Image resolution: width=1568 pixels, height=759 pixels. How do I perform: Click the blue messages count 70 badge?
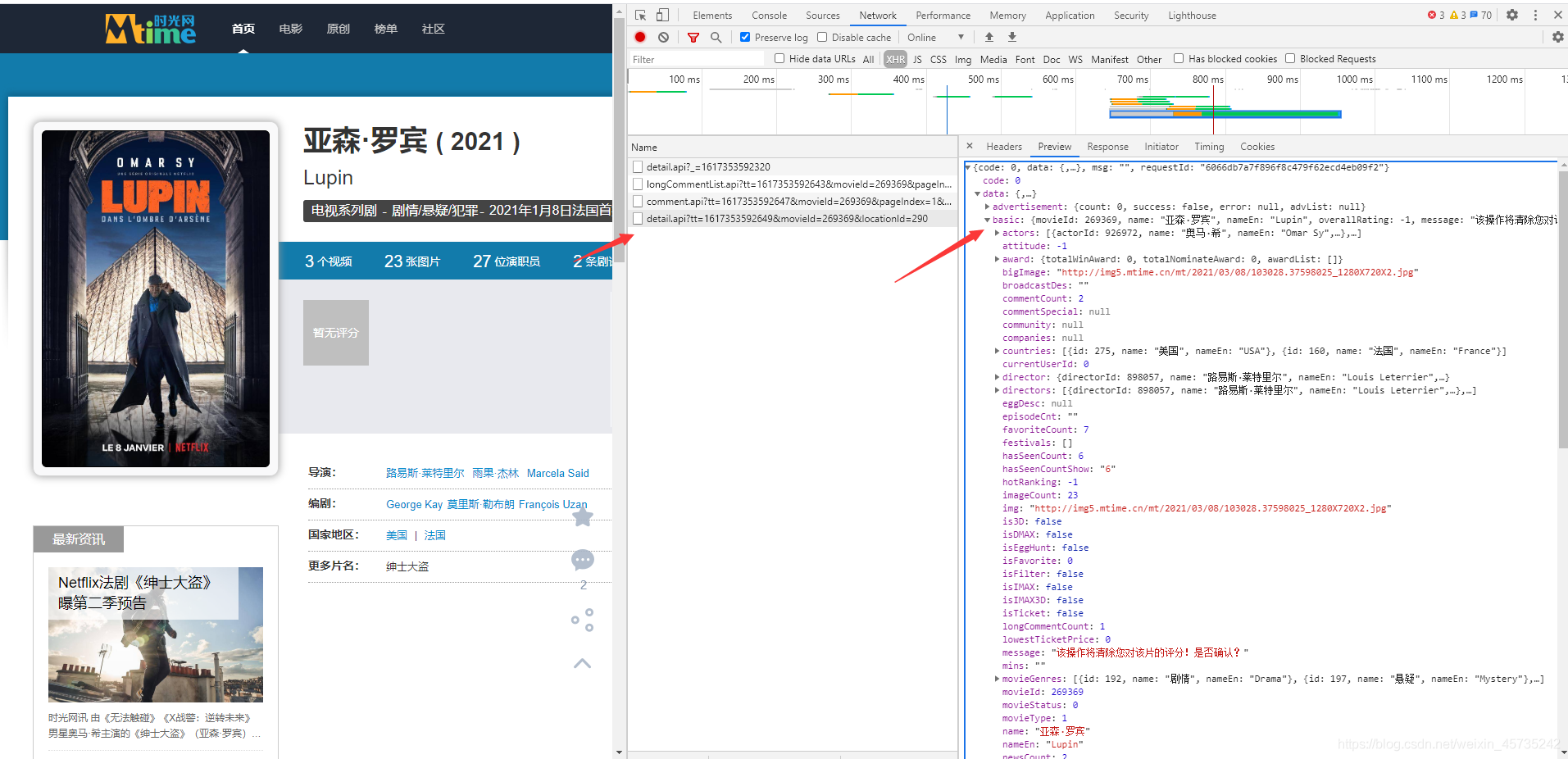(x=1481, y=15)
